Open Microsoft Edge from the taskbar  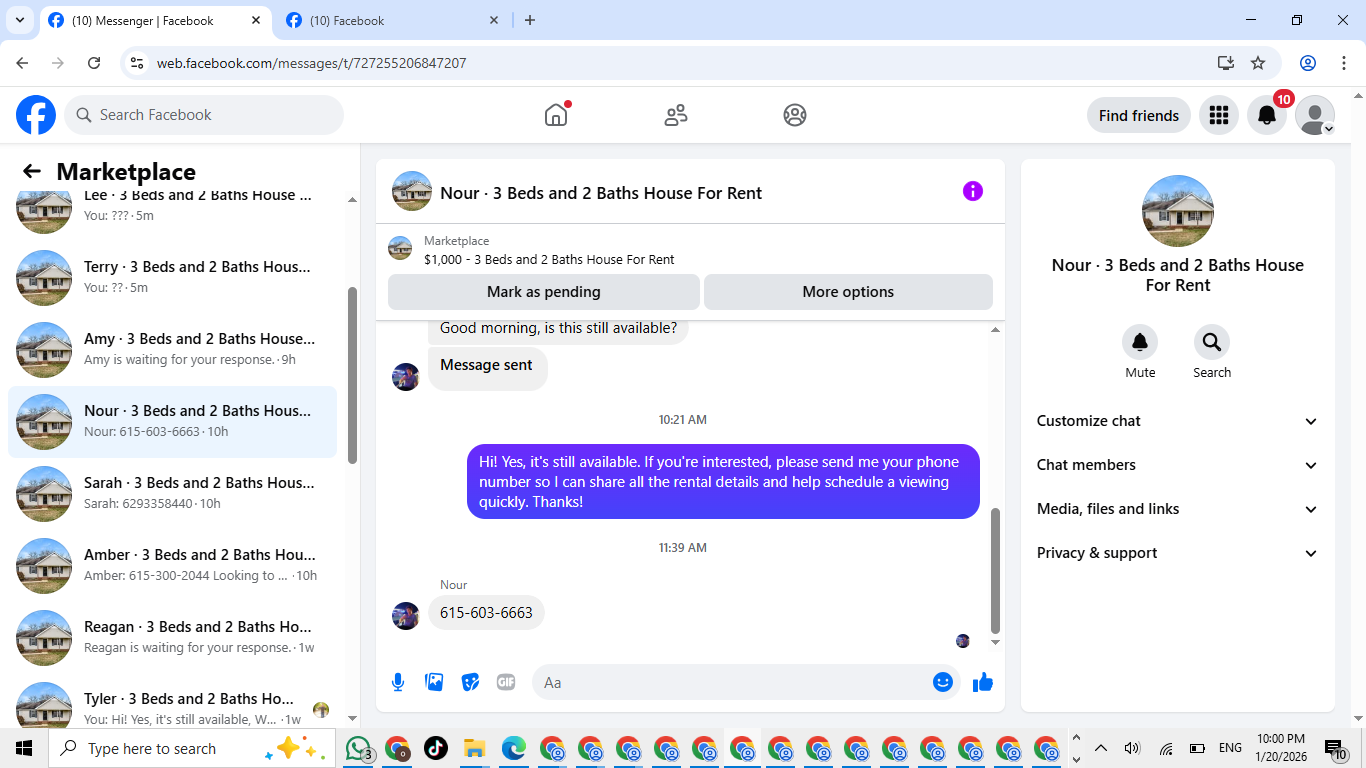514,748
